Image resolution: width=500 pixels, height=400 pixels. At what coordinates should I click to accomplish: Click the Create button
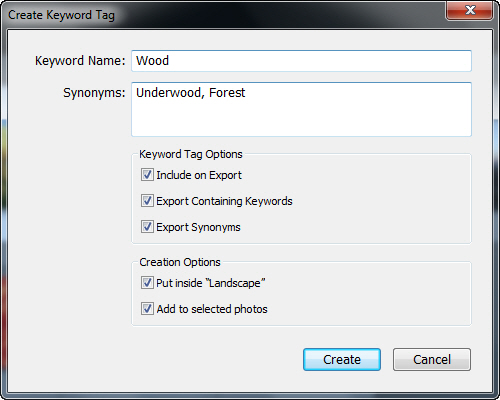(342, 360)
